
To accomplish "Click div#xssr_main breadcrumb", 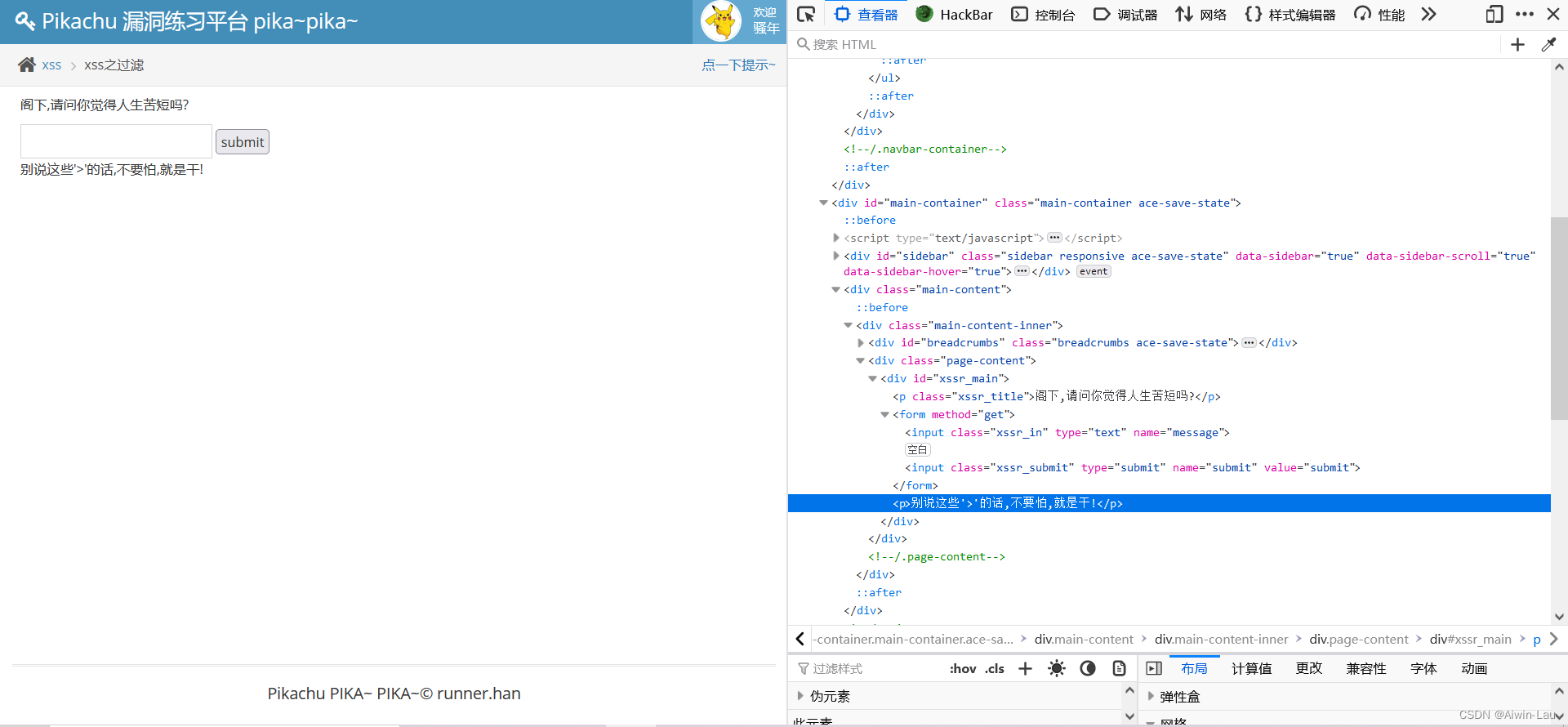I will (1470, 639).
